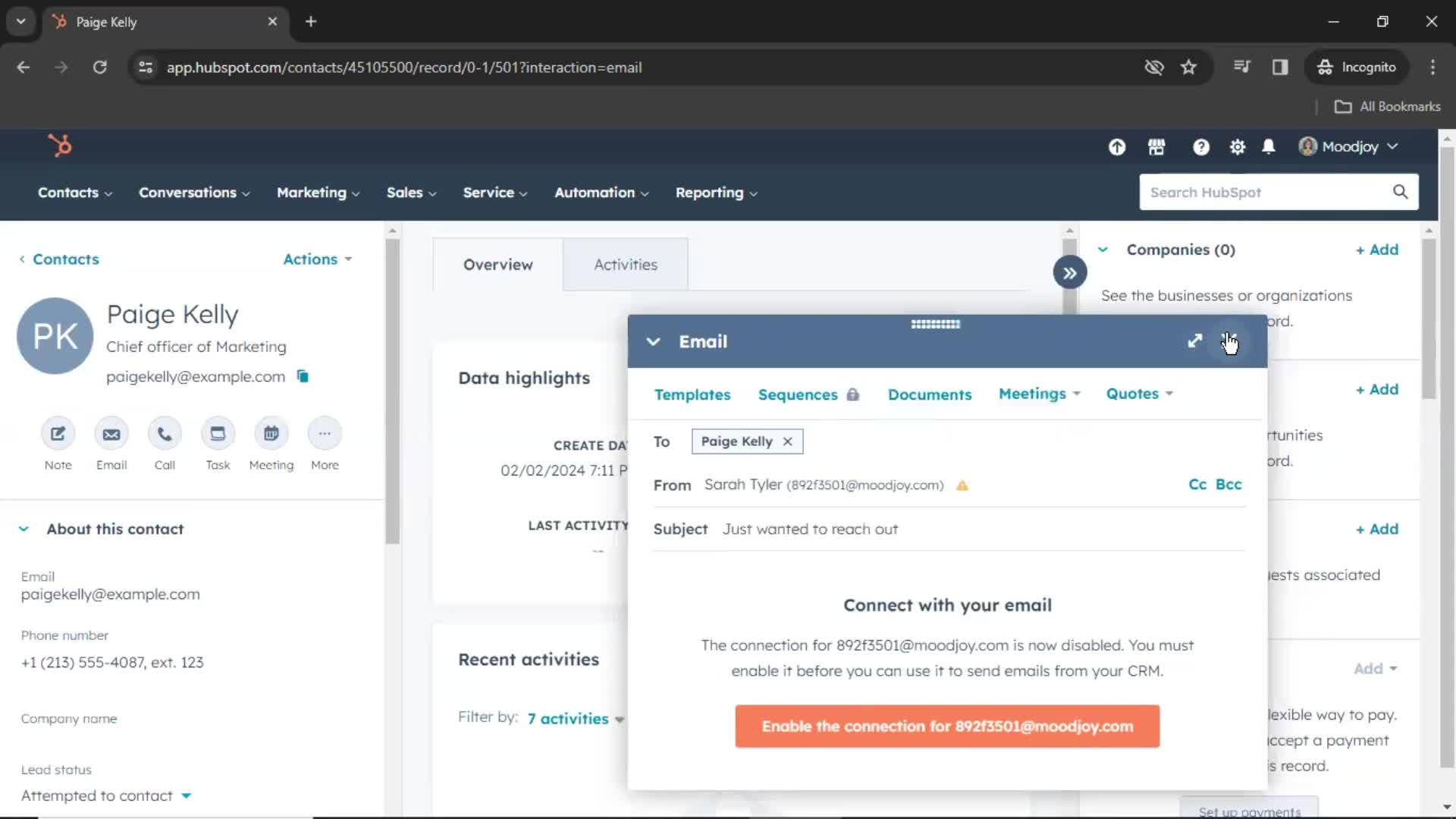1456x819 pixels.
Task: Collapse the email composer panel
Action: click(654, 341)
